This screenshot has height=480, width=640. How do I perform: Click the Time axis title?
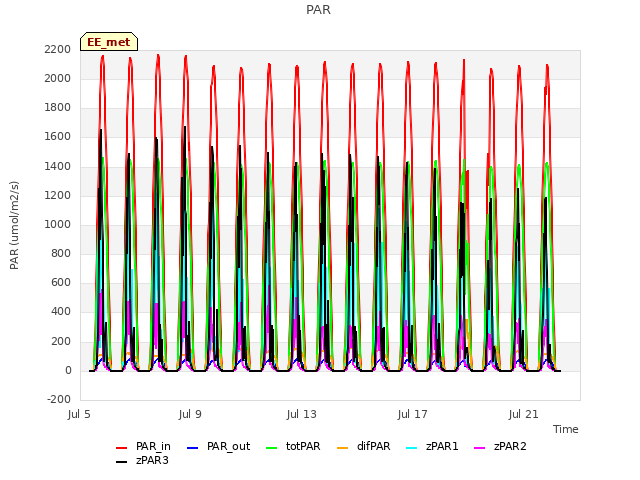(566, 429)
